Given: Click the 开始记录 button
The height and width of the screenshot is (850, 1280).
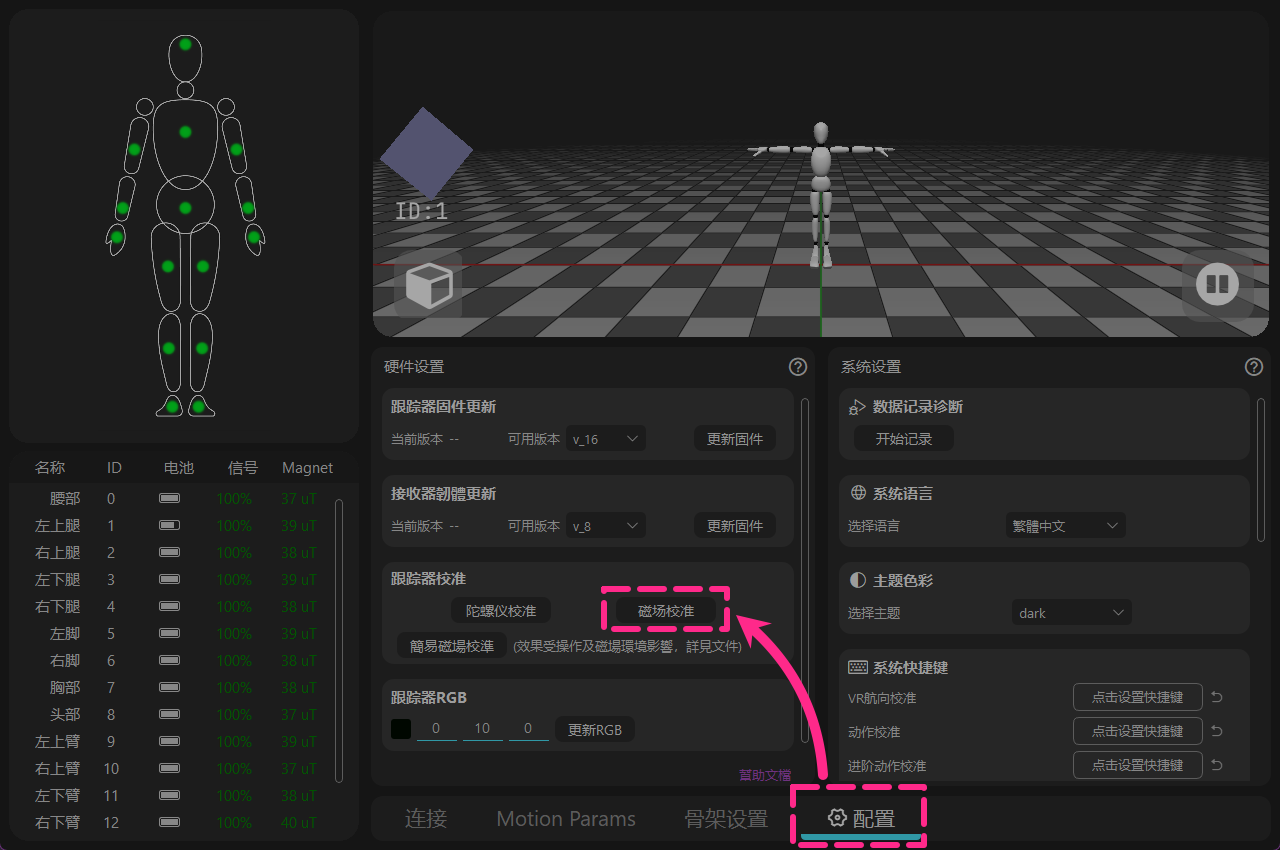Looking at the screenshot, I should (904, 438).
